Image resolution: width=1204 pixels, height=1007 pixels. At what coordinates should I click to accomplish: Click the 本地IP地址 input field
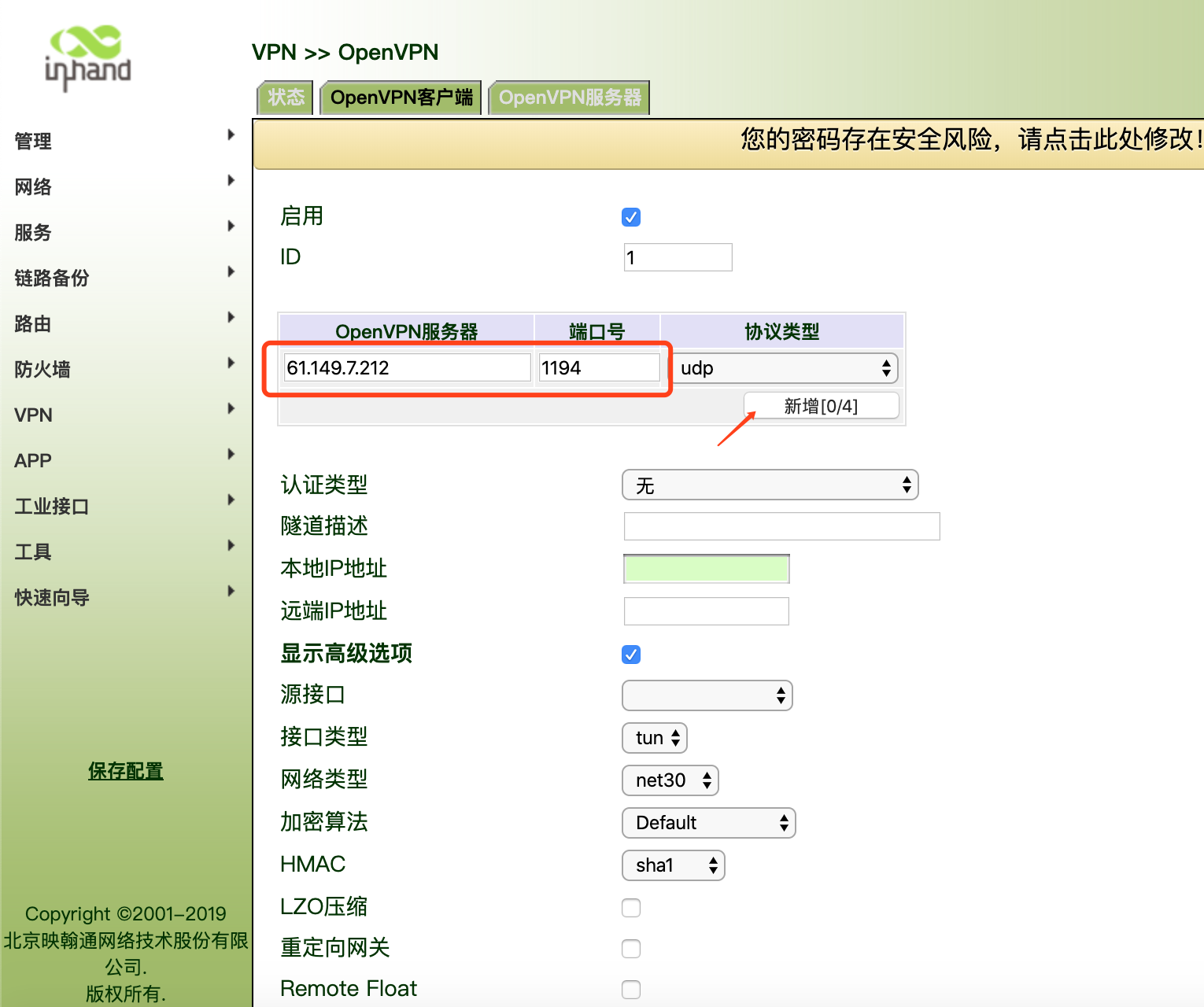(706, 569)
